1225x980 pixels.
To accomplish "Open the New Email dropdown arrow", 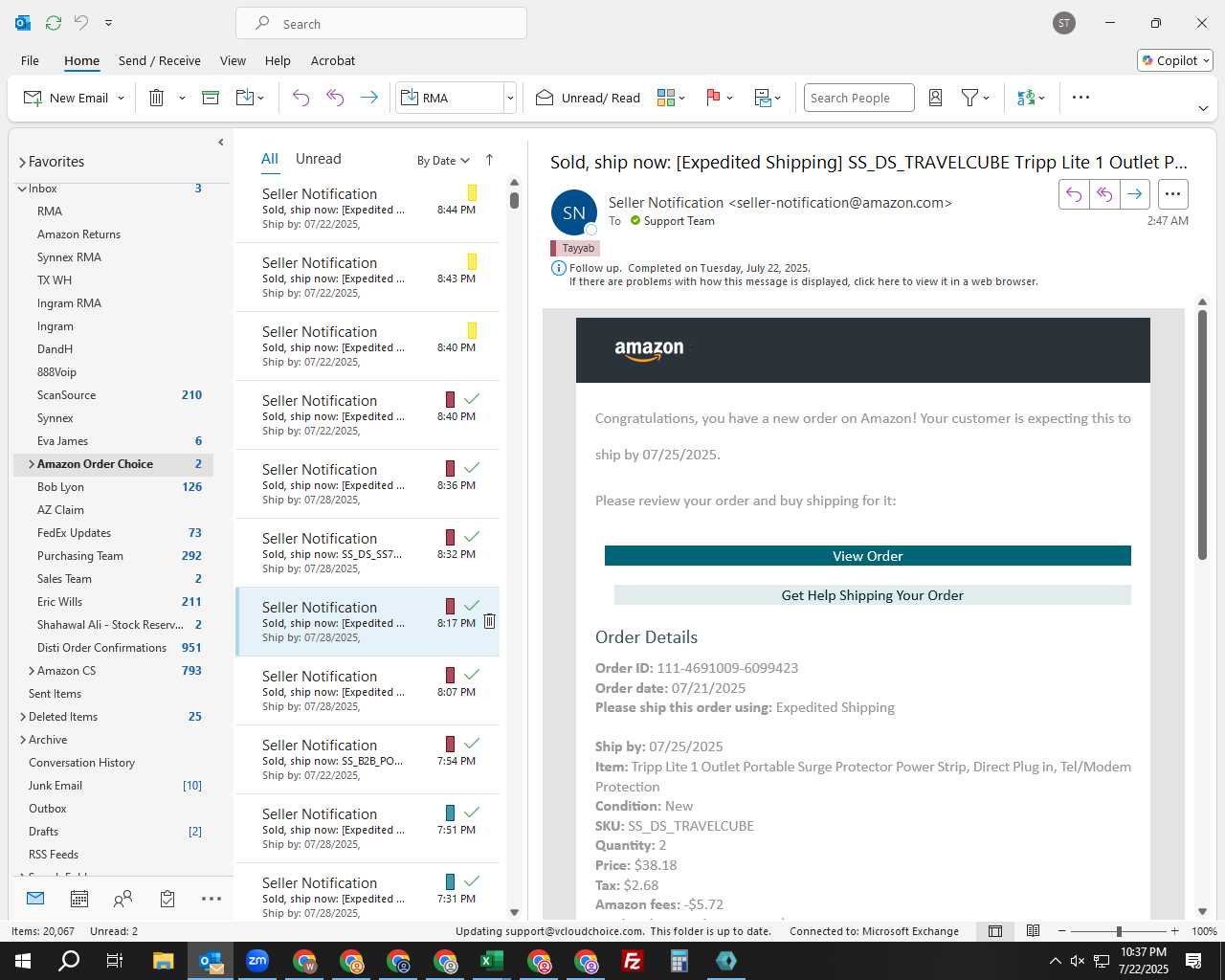I will (122, 98).
